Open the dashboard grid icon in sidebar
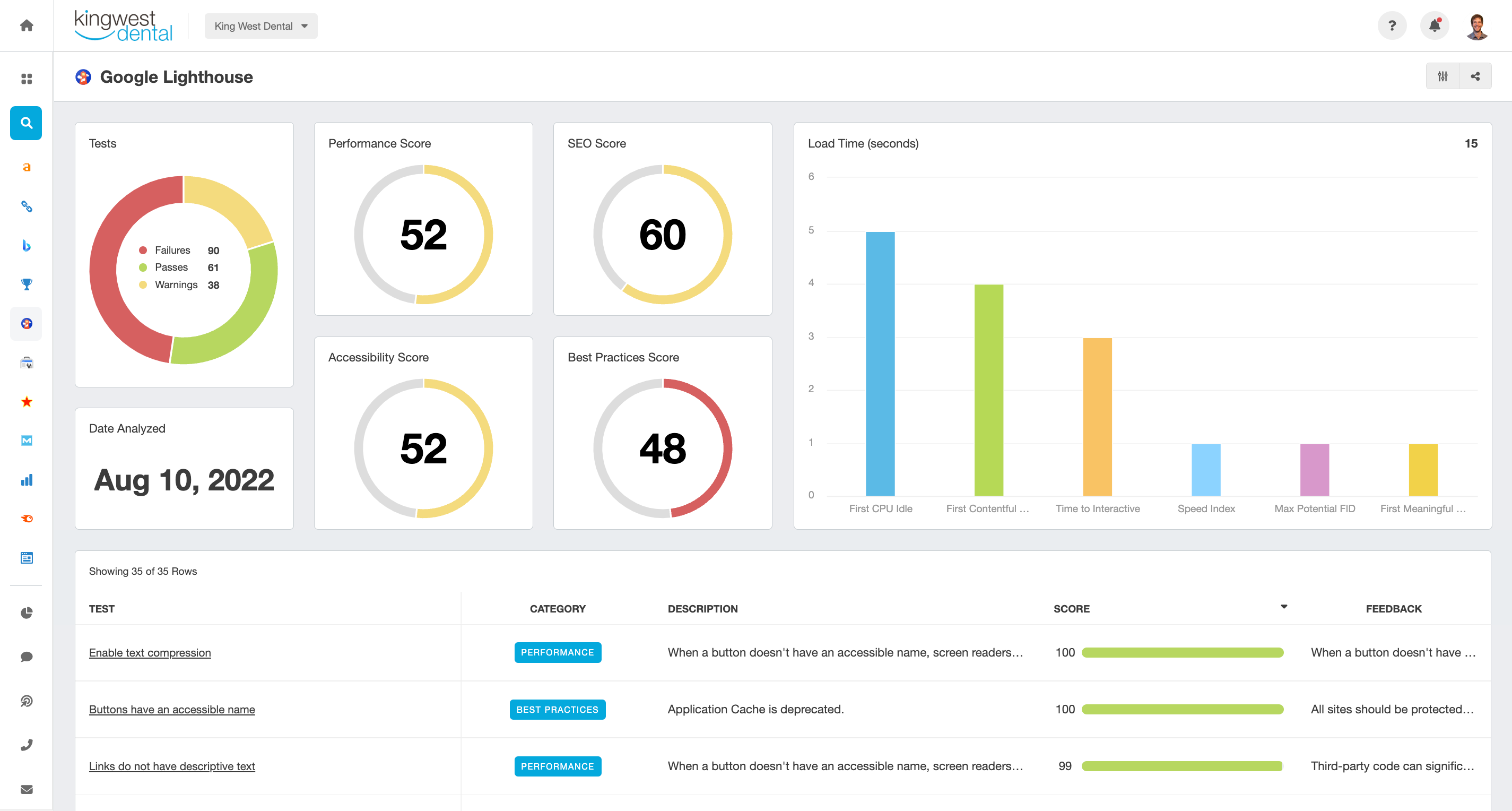The width and height of the screenshot is (1512, 811). (27, 79)
